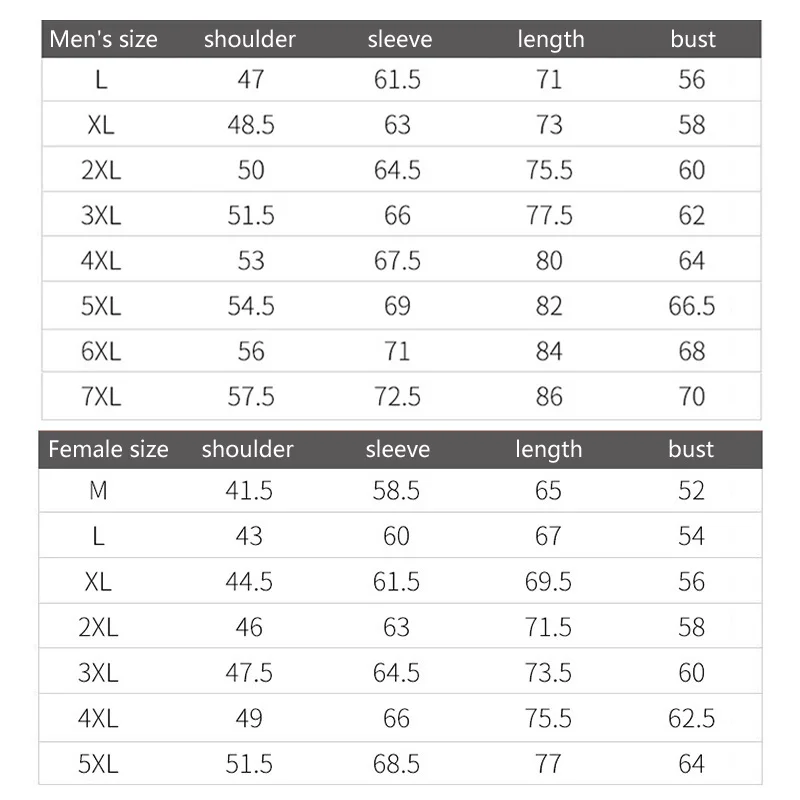
Task: Click the 48.5 shoulder value
Action: click(251, 125)
